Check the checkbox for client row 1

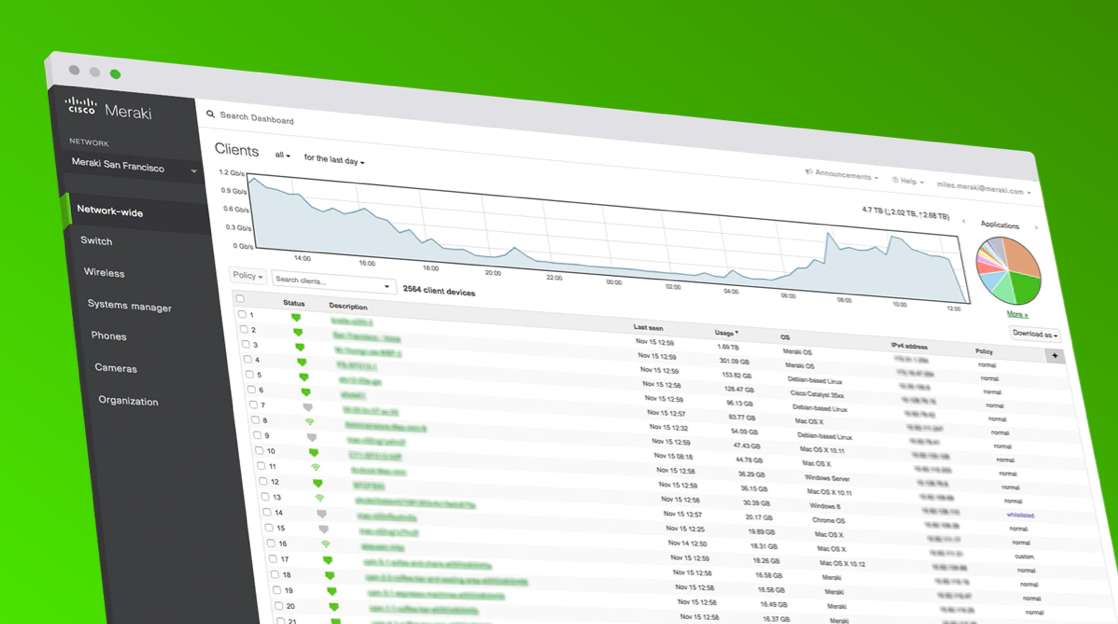[242, 314]
